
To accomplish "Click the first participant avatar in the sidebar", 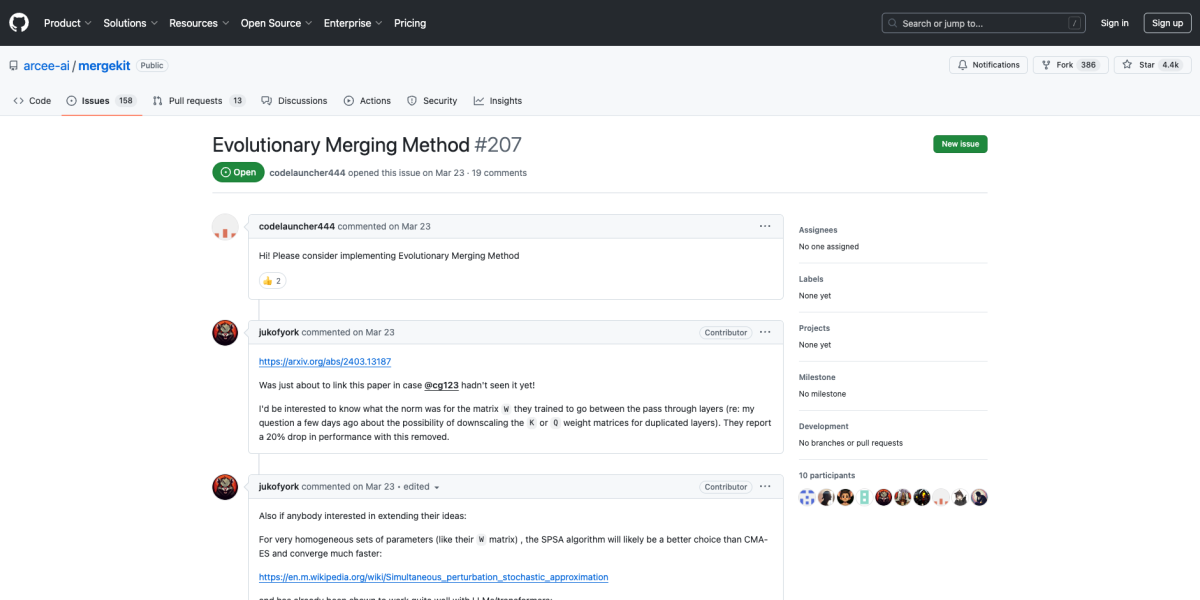I will pyautogui.click(x=807, y=496).
